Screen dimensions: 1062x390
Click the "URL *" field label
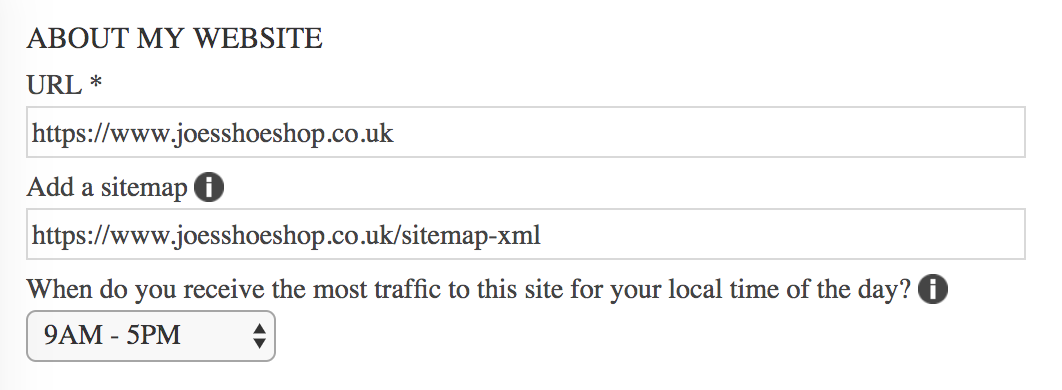[64, 85]
